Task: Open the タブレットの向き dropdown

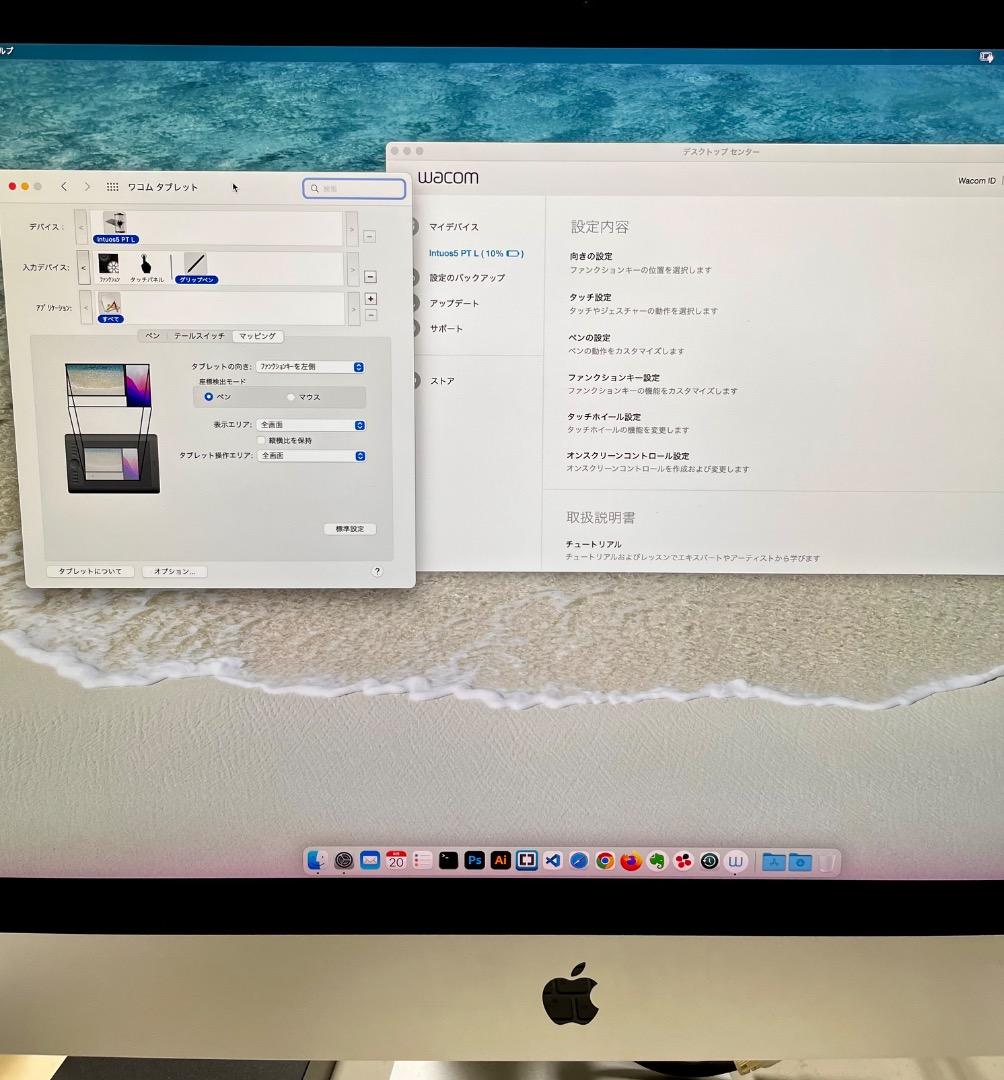Action: (x=310, y=366)
